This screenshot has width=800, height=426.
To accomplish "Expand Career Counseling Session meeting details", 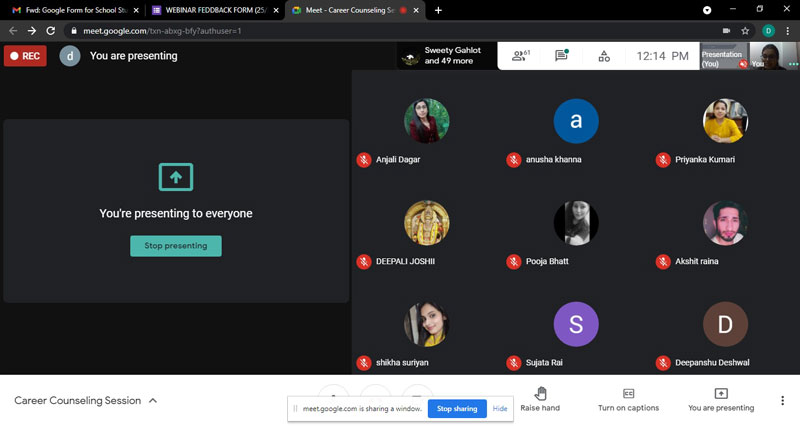I will (x=153, y=400).
